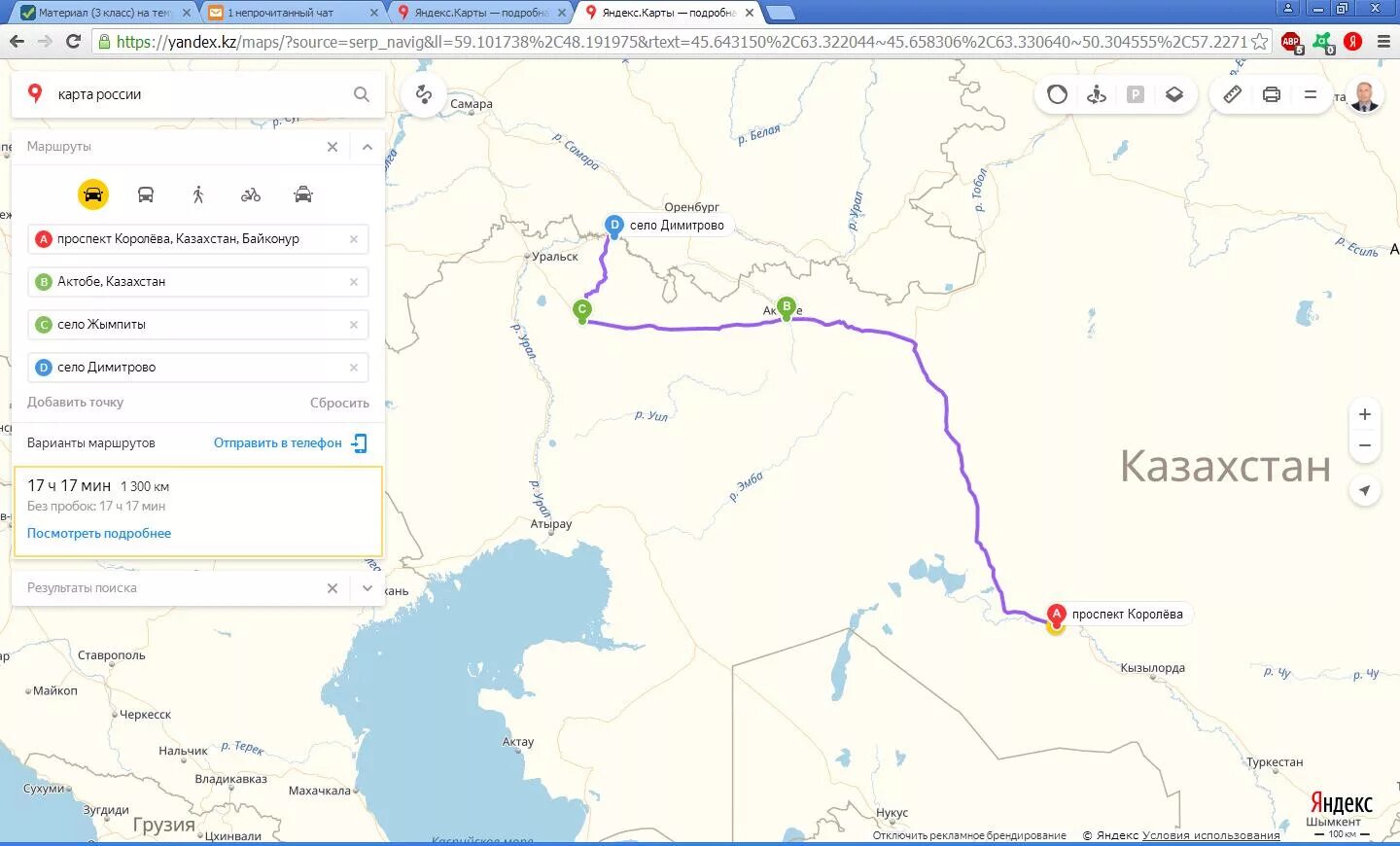Click the Yandex Maps pin logo
The height and width of the screenshot is (846, 1400).
pyautogui.click(x=35, y=93)
